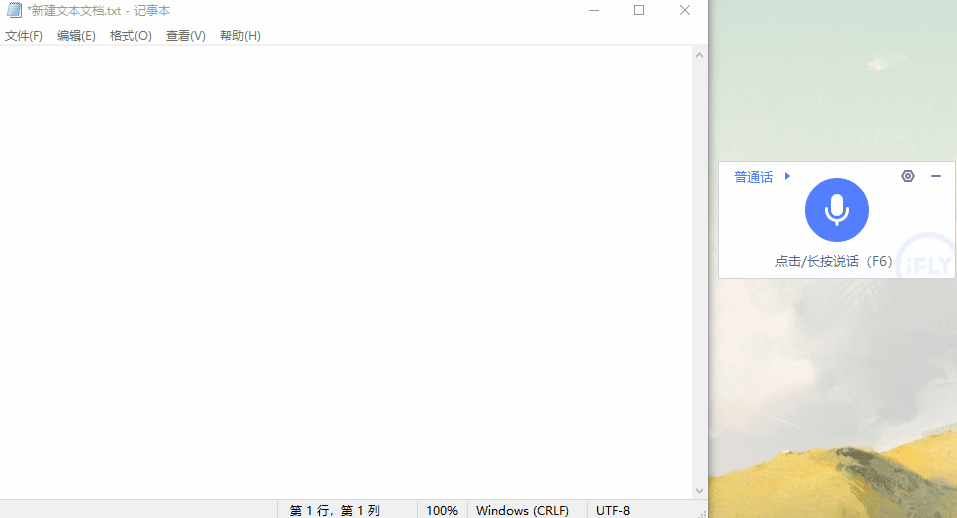The height and width of the screenshot is (518, 957).
Task: Open the 查看(V) menu
Action: (186, 36)
